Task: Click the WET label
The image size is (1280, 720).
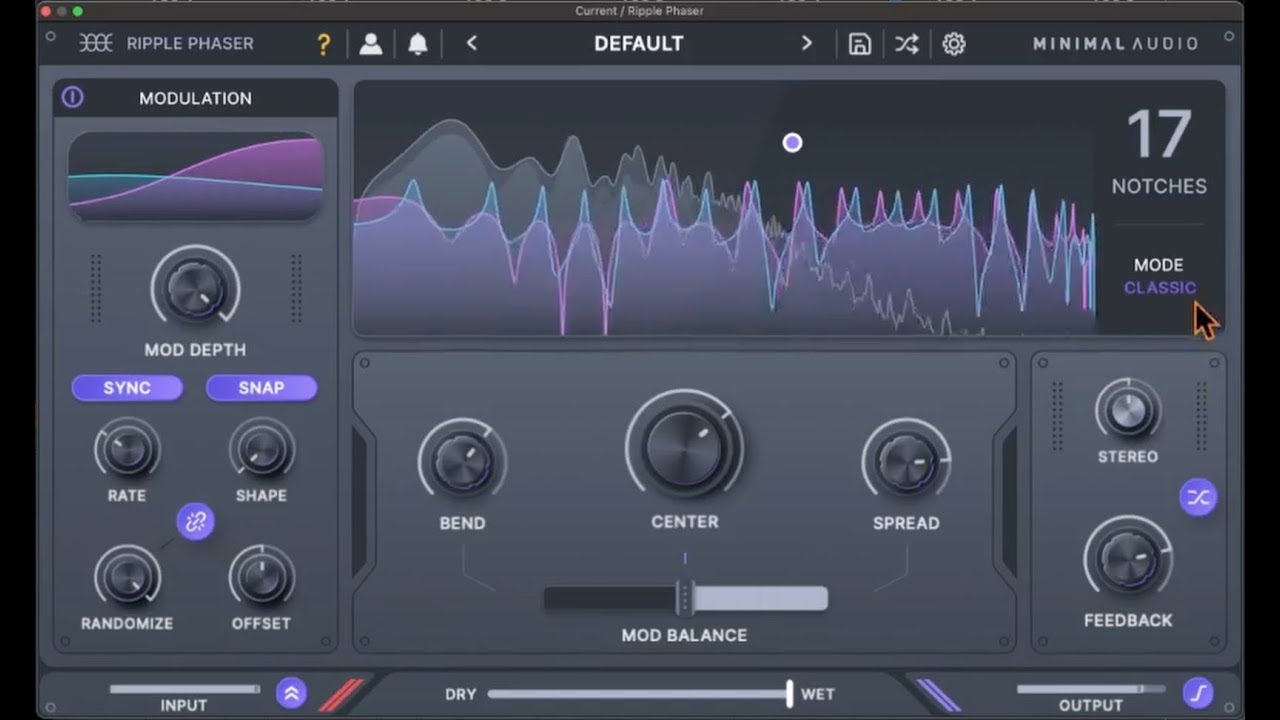Action: (x=817, y=694)
